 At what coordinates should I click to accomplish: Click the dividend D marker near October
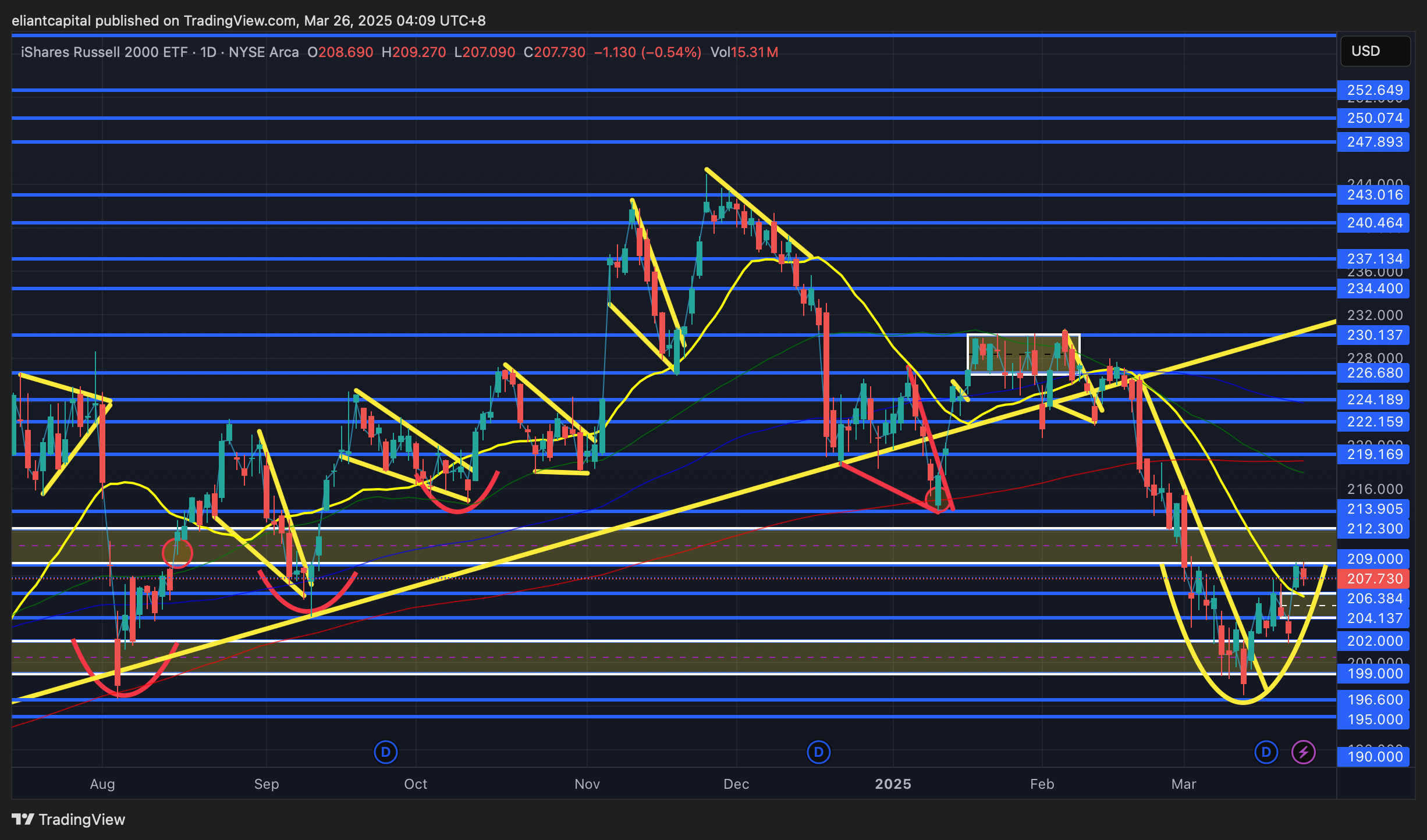(385, 752)
